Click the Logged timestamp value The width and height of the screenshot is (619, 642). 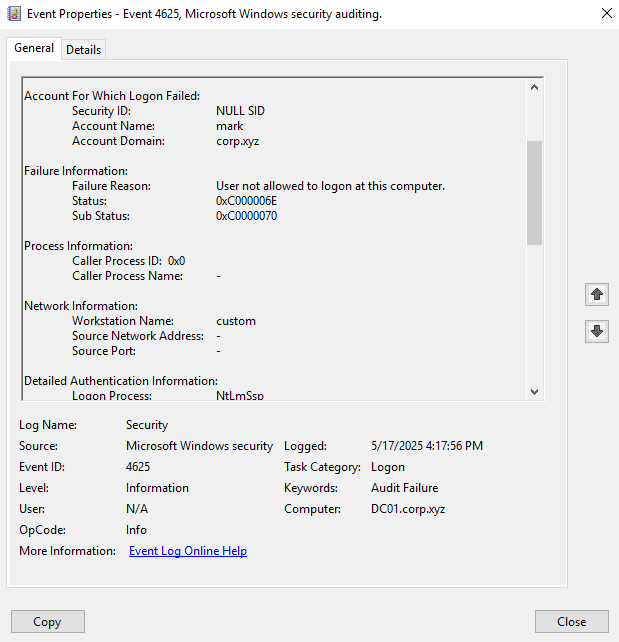tap(426, 446)
